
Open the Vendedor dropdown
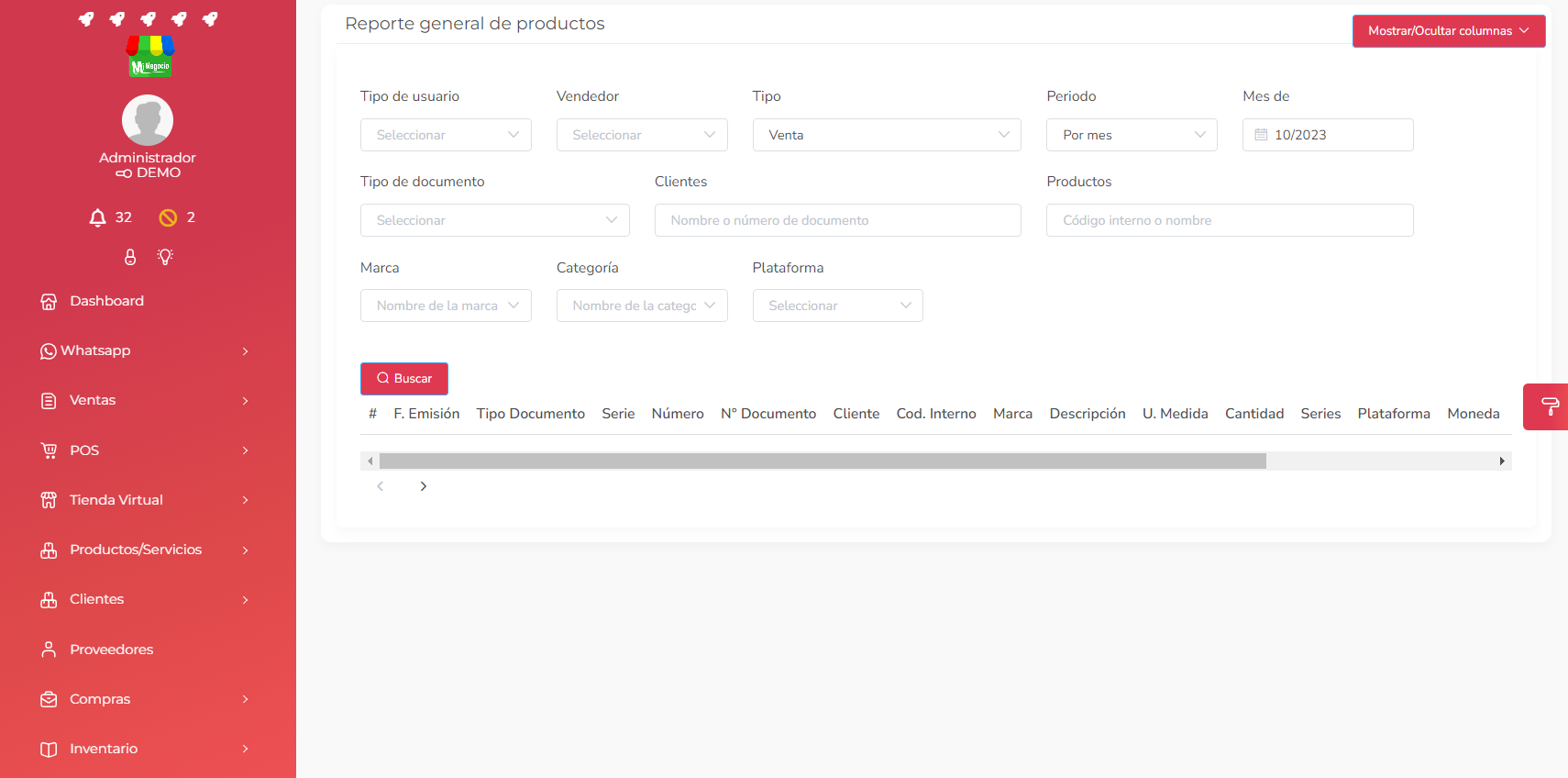point(642,135)
